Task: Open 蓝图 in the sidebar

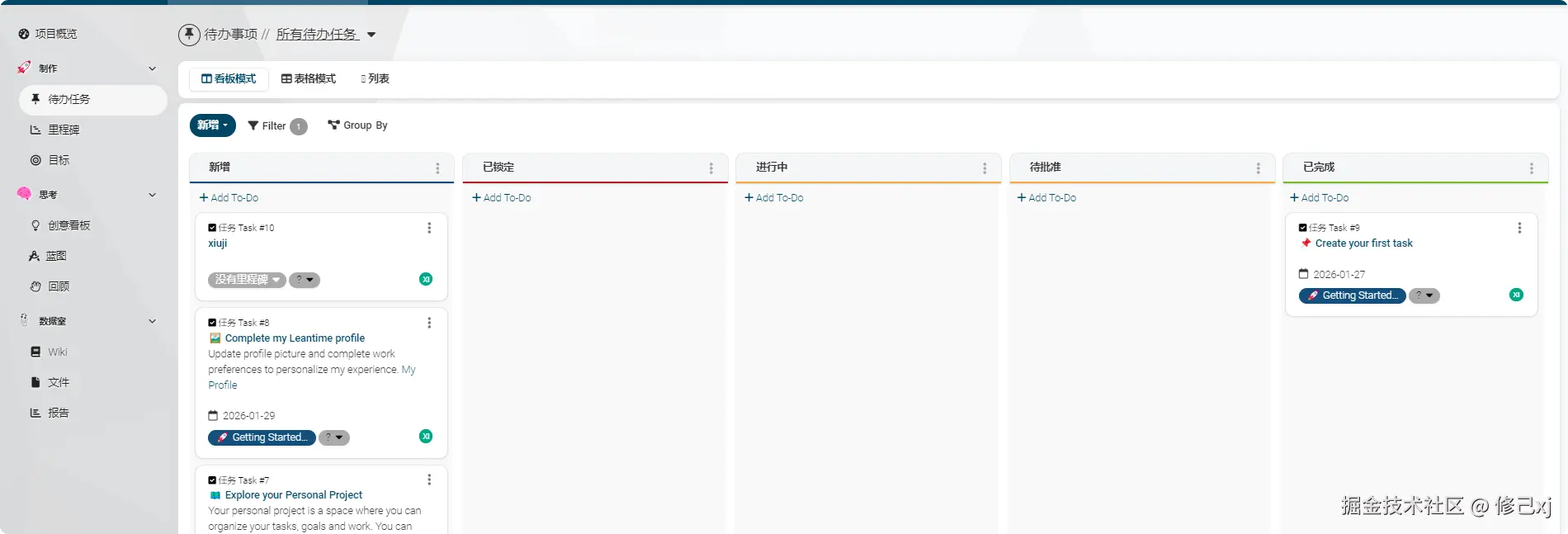Action: point(56,256)
